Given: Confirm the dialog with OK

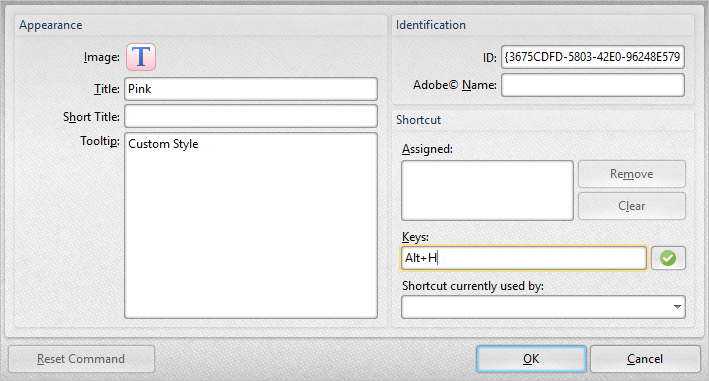Looking at the screenshot, I should coord(531,359).
